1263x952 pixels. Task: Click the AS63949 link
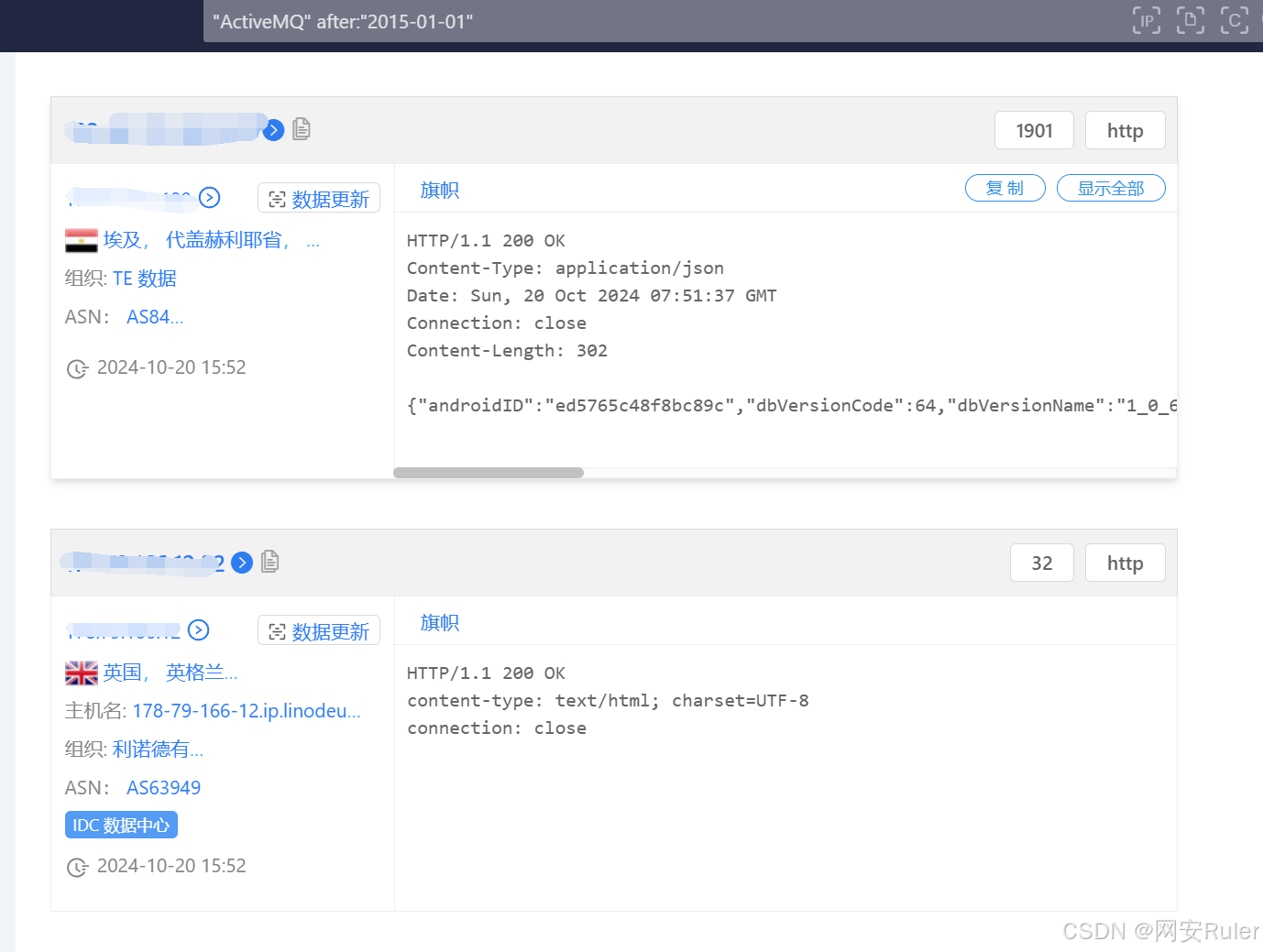pyautogui.click(x=163, y=788)
